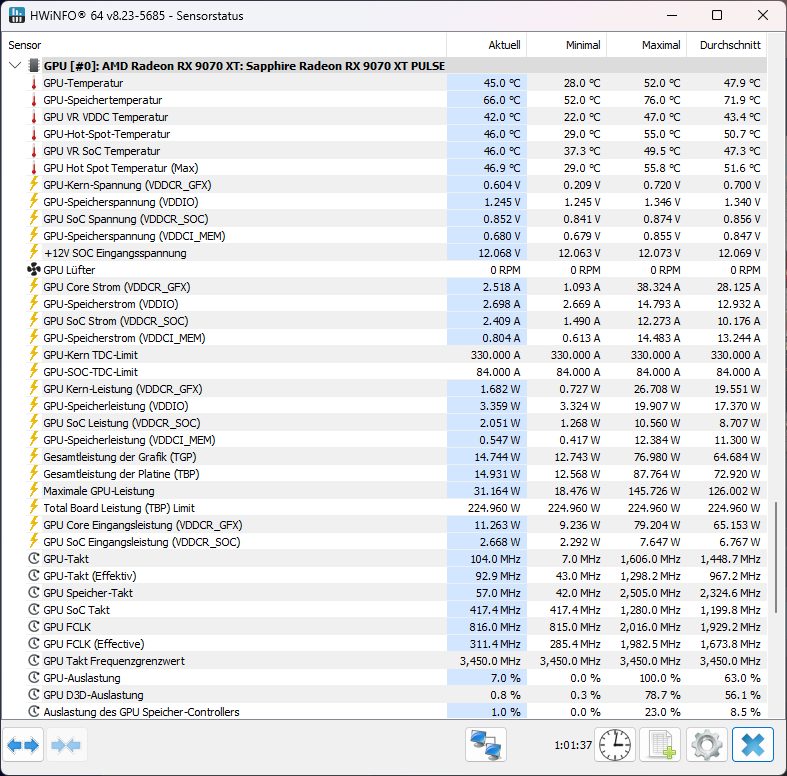Select GPU Kern-Leistung (VDDCR_GFX) row
This screenshot has width=787, height=776.
pyautogui.click(x=397, y=389)
